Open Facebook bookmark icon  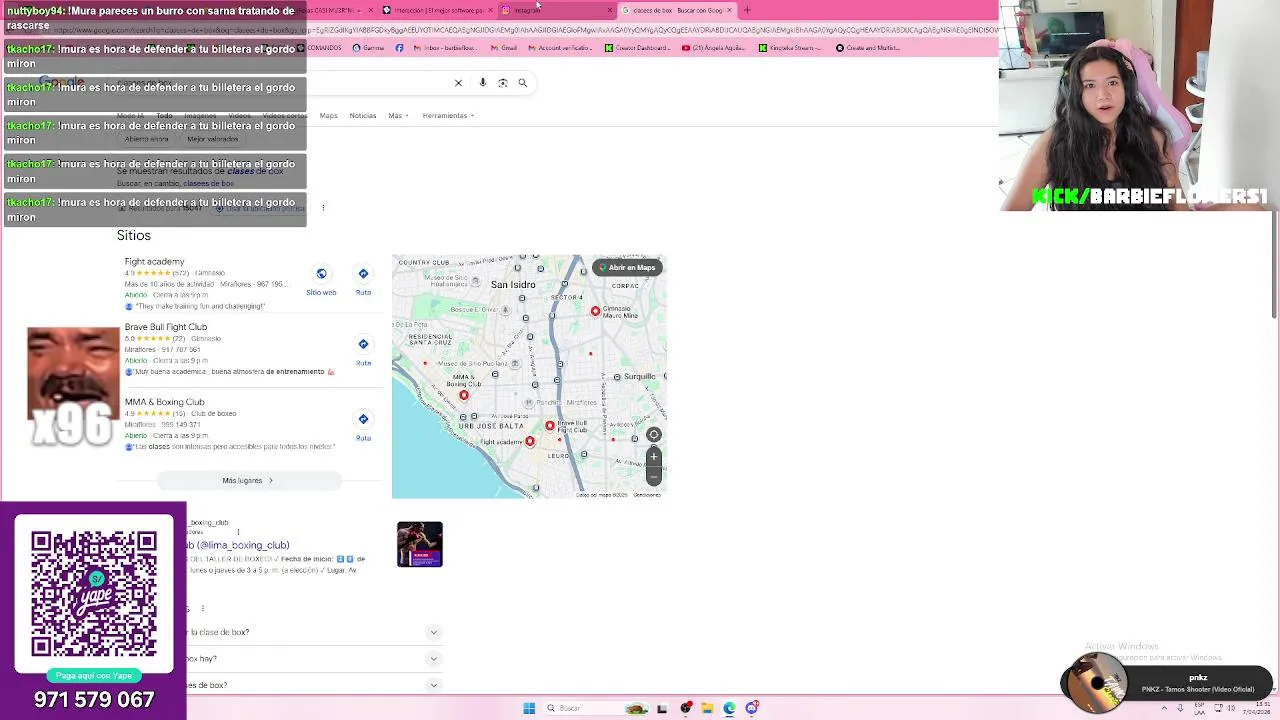(399, 48)
